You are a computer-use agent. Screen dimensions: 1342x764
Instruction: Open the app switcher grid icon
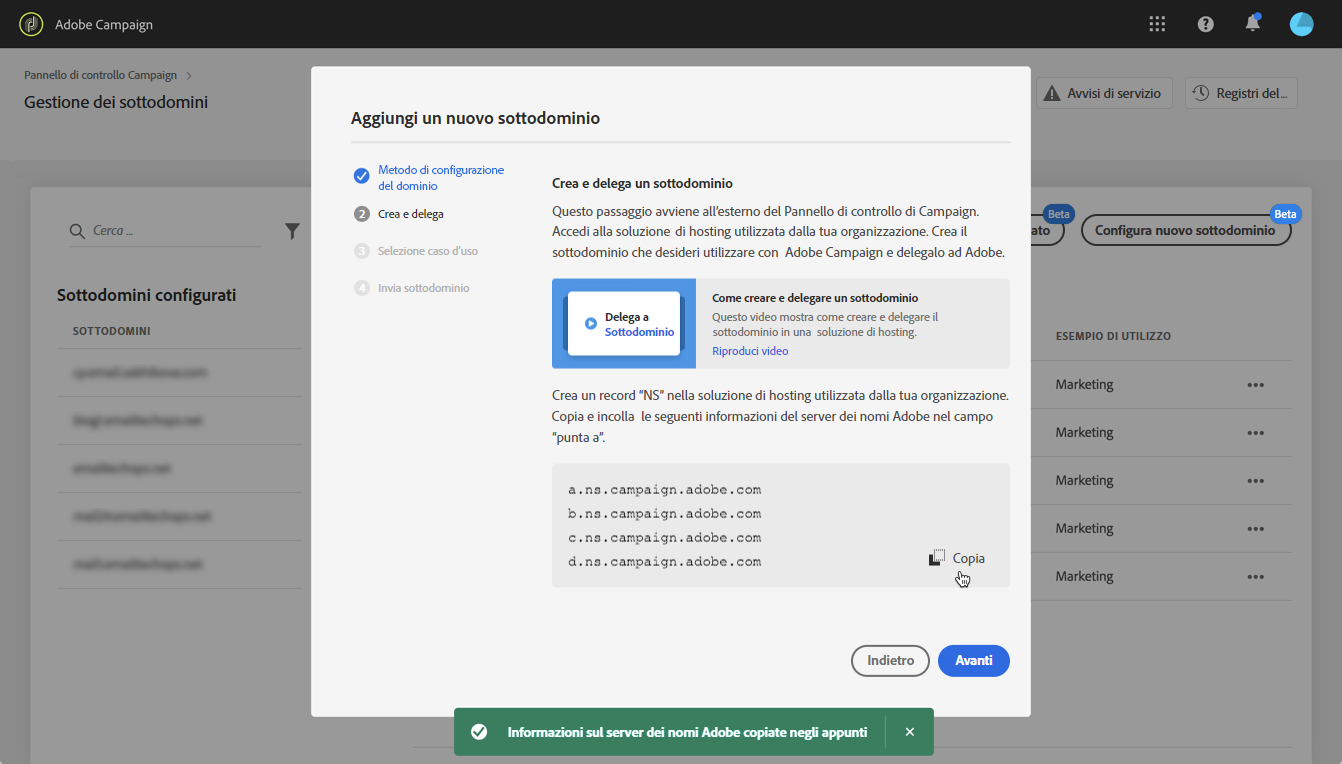click(1158, 24)
